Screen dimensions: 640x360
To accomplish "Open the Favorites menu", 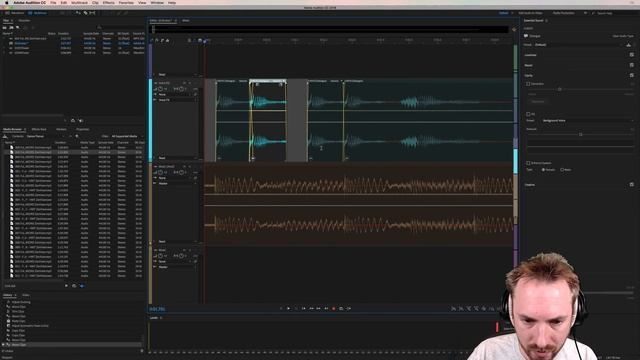I will pos(126,2).
